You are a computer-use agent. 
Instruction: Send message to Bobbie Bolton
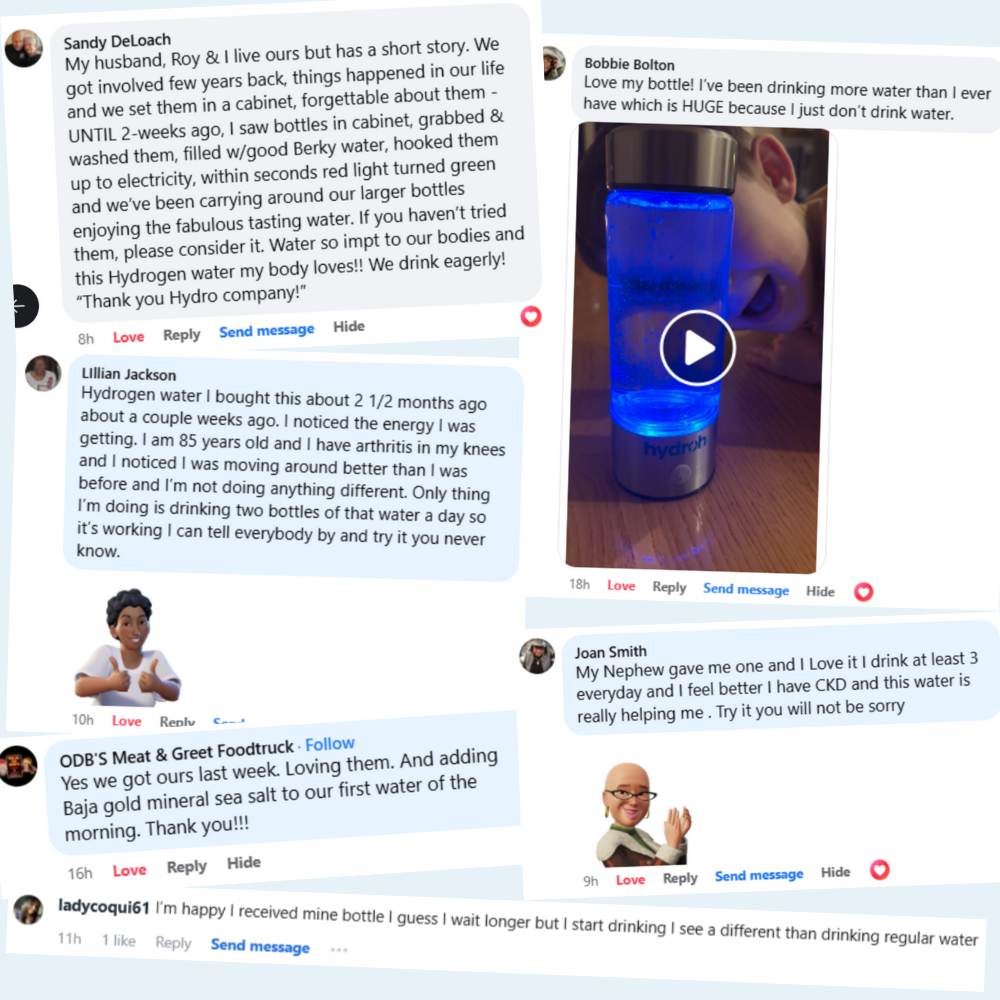click(746, 589)
